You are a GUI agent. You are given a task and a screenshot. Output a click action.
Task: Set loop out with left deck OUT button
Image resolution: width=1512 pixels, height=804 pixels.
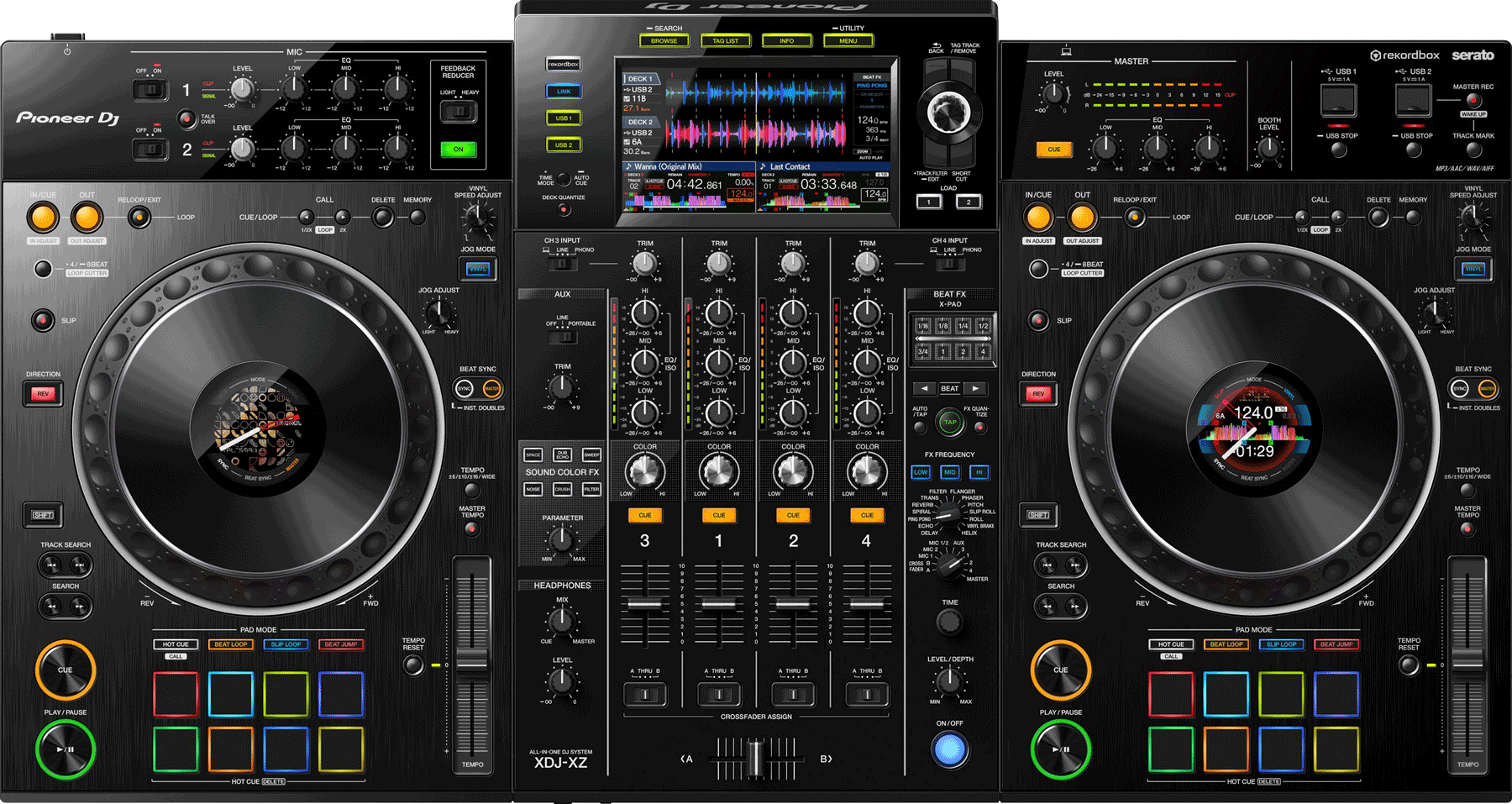point(87,218)
